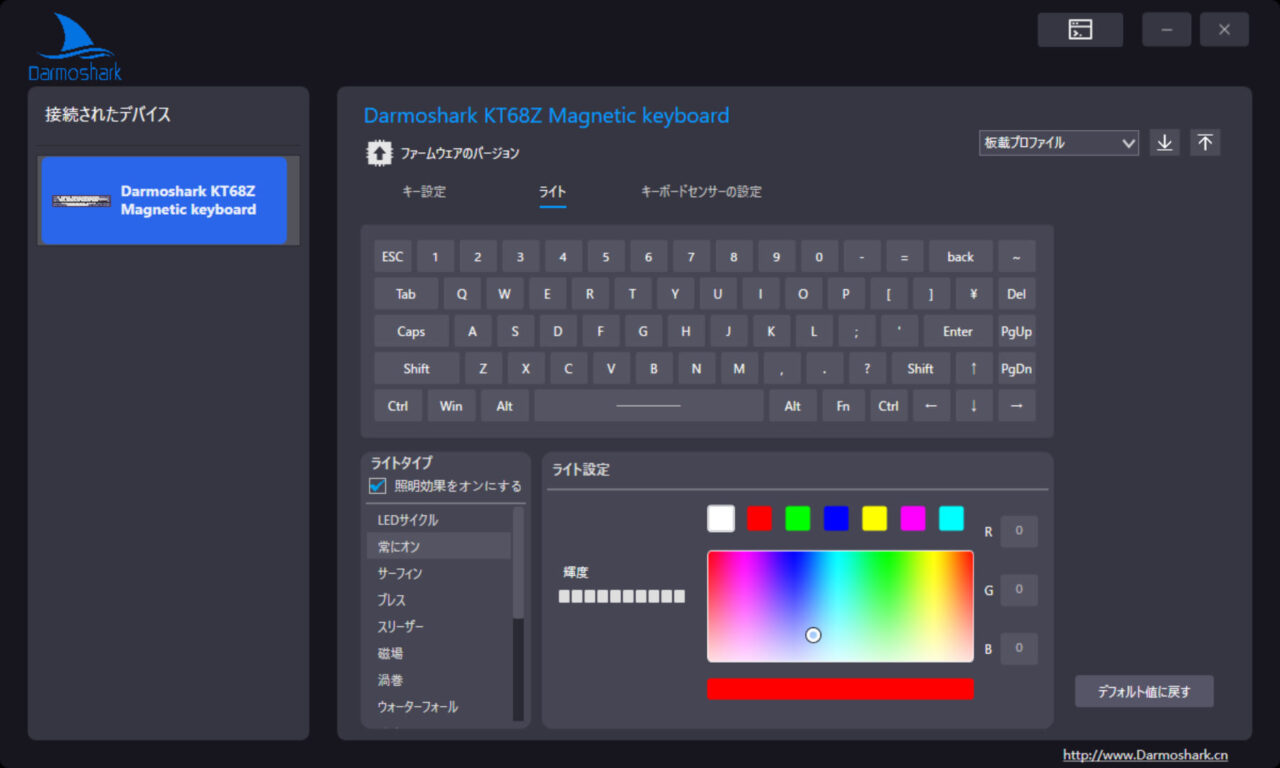This screenshot has height=768, width=1280.
Task: Select the LEDサイクル light effect
Action: (439, 520)
